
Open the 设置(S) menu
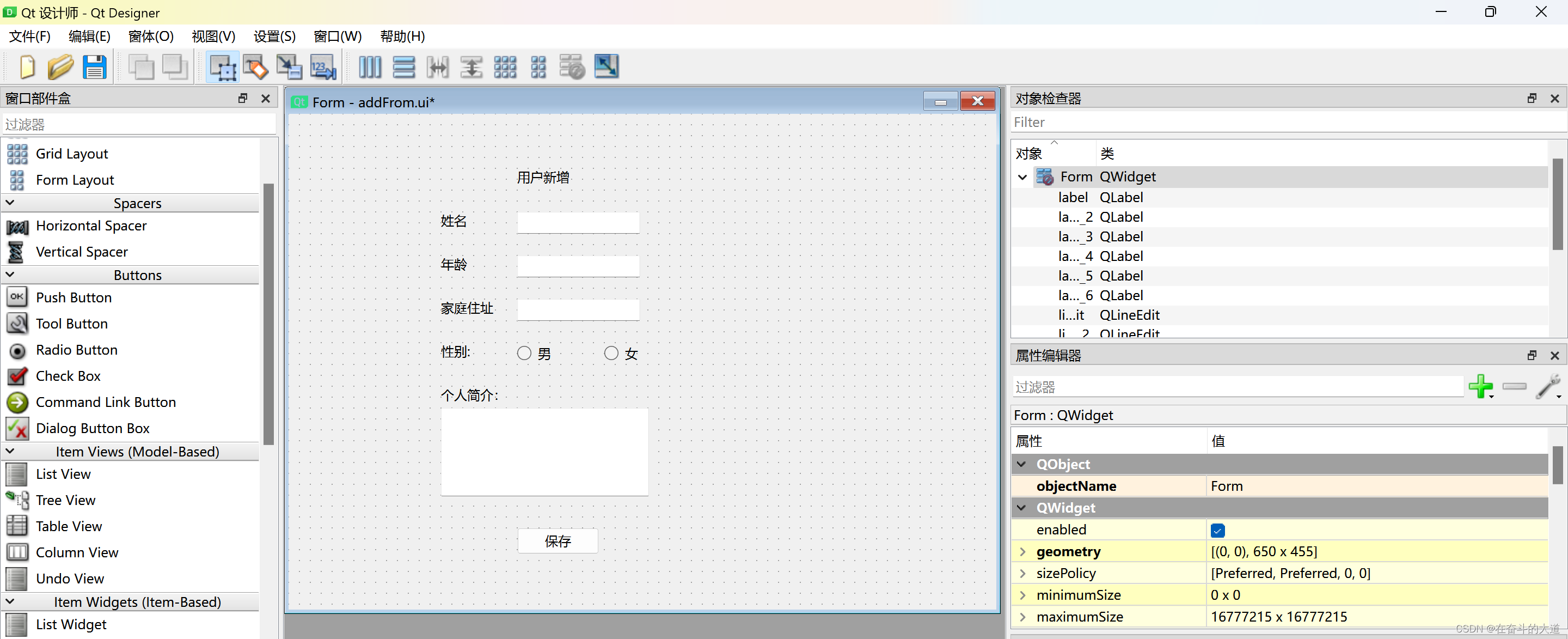click(274, 36)
